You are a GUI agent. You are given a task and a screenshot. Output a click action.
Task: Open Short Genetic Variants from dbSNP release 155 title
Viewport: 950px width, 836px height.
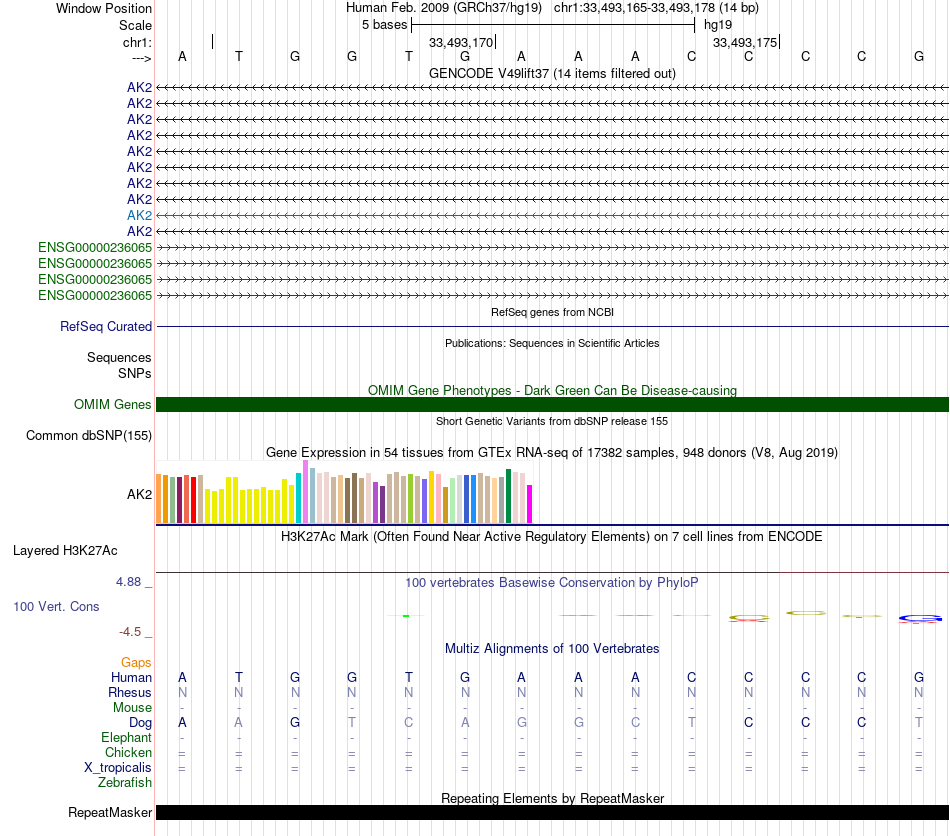coord(552,421)
